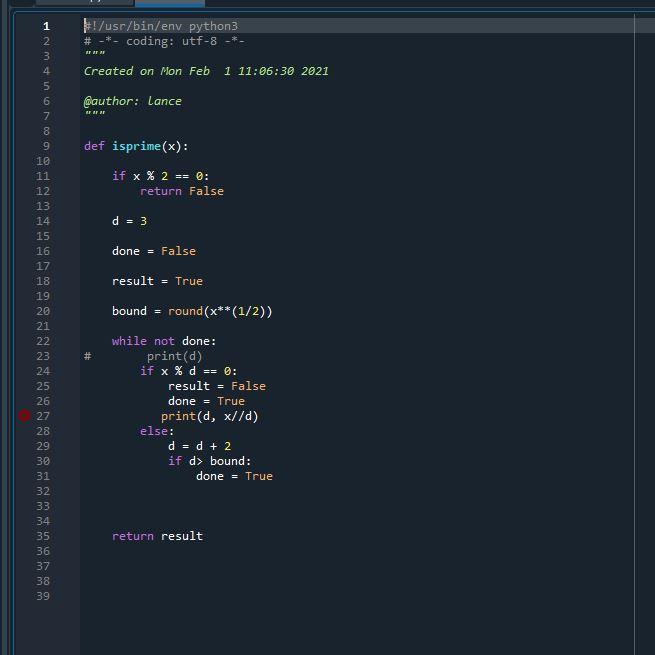
Task: Click the opening triple quotes on line 3
Action: point(95,53)
